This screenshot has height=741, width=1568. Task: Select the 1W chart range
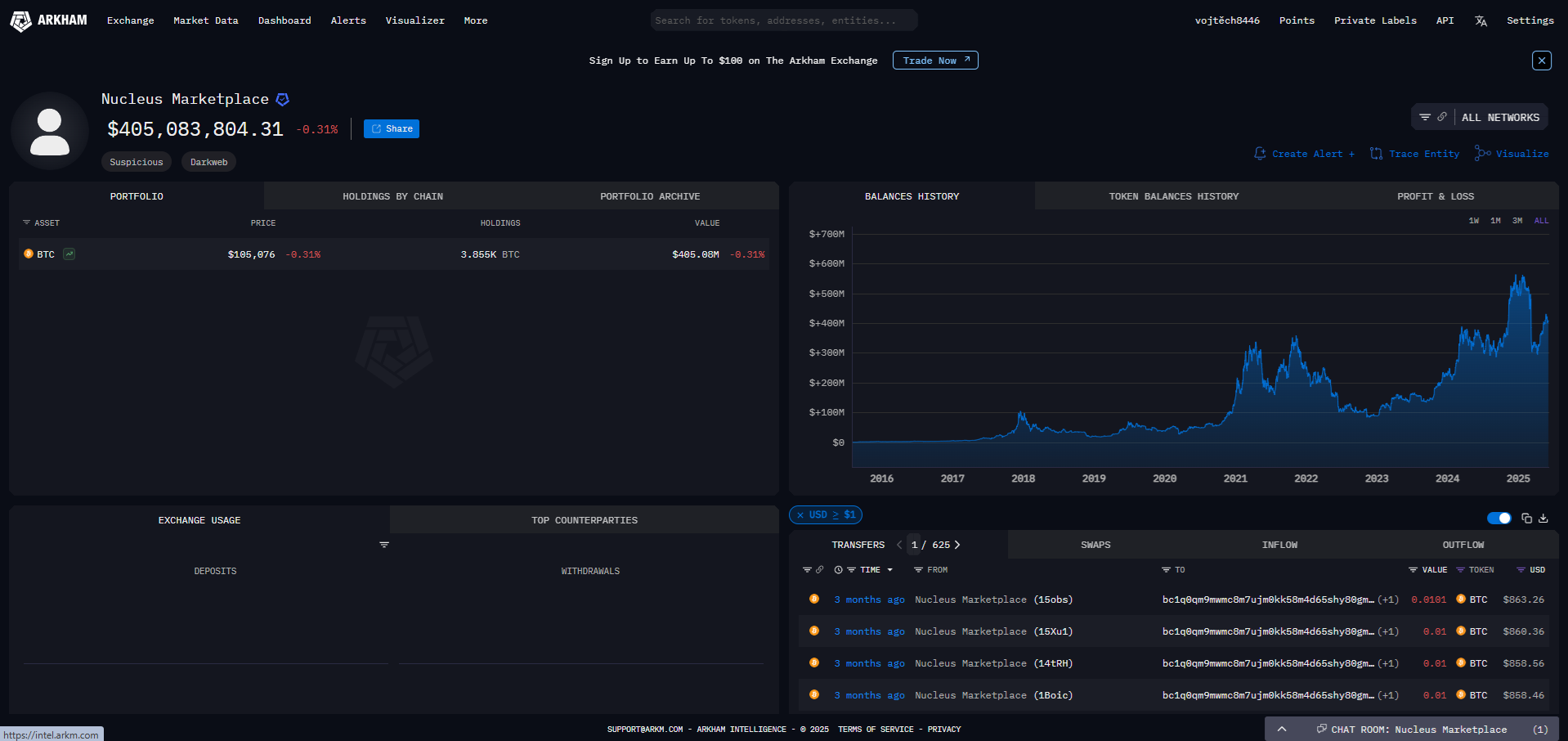point(1474,221)
